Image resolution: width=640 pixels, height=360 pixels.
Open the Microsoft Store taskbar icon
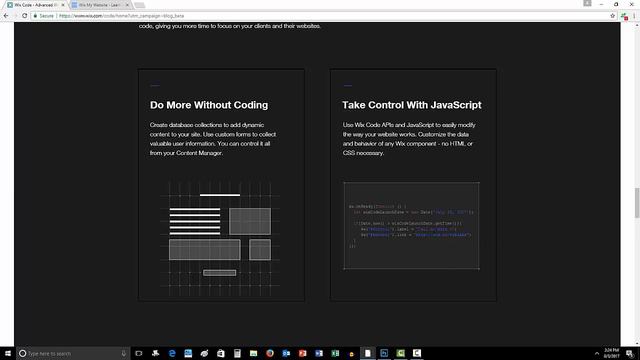point(221,353)
